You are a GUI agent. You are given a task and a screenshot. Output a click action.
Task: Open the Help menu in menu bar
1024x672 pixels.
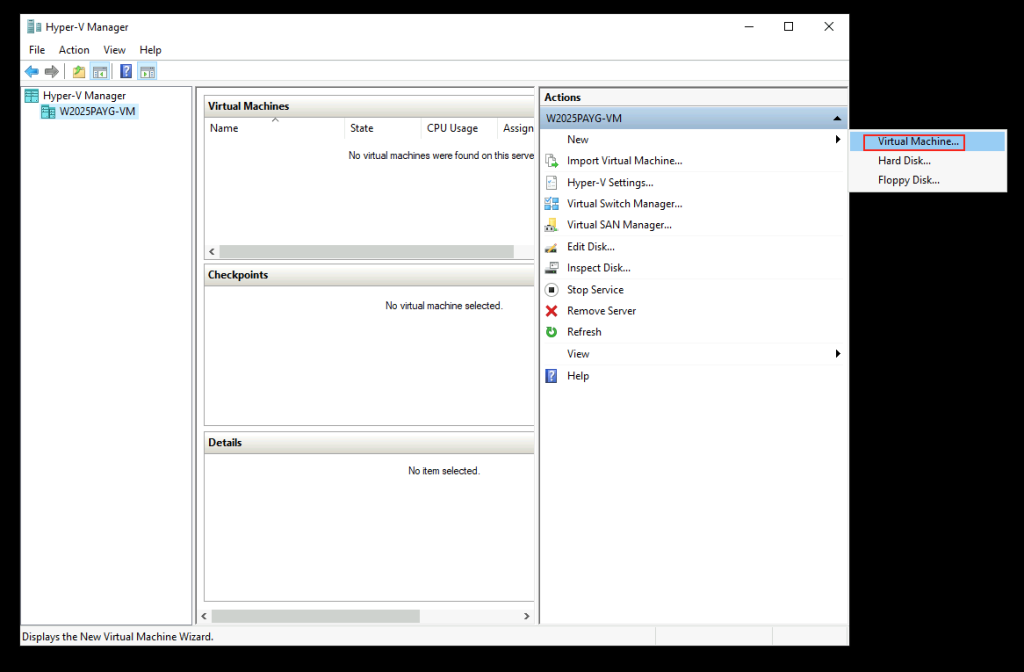150,50
